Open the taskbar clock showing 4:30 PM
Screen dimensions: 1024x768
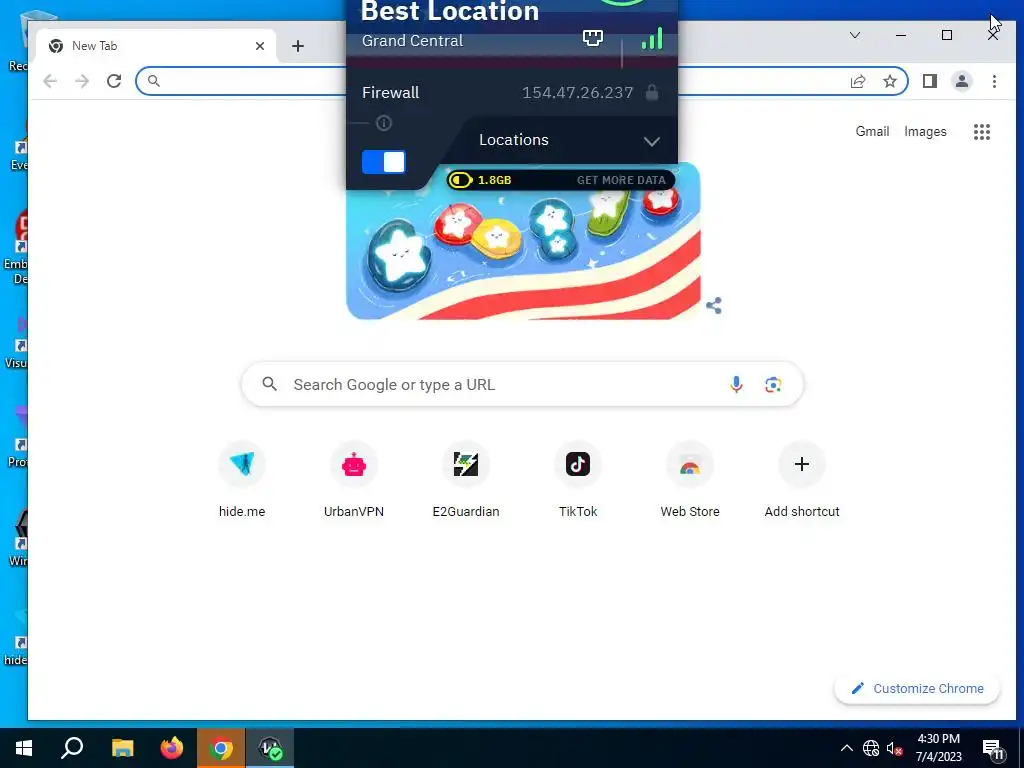coord(938,748)
